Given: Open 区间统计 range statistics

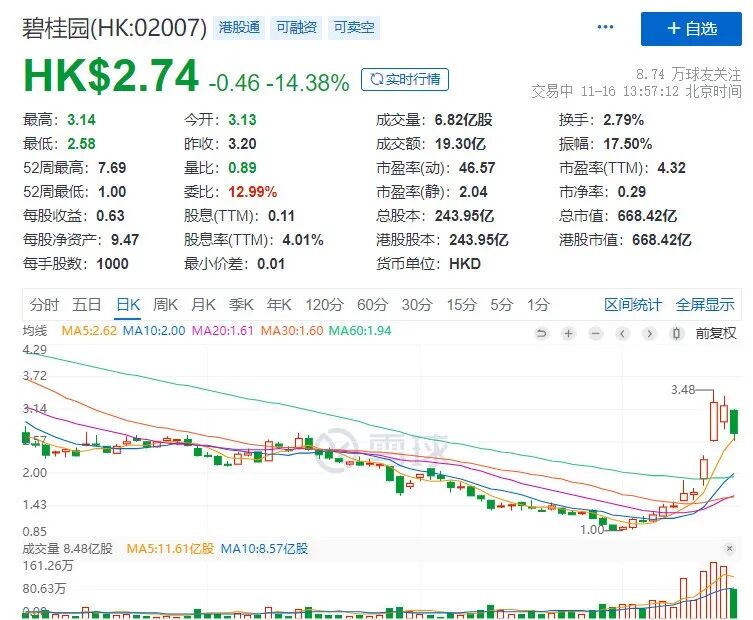Looking at the screenshot, I should (x=632, y=304).
